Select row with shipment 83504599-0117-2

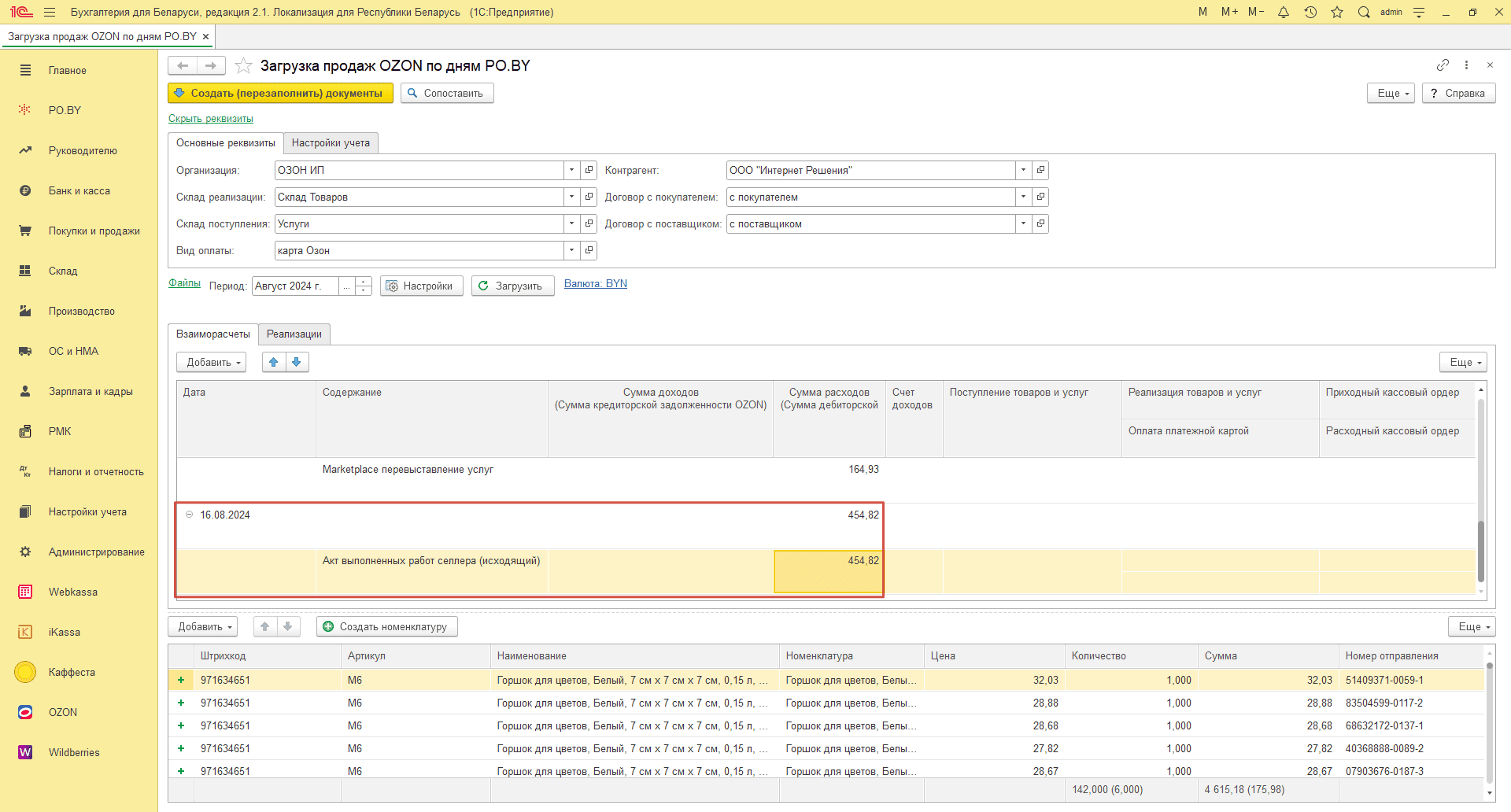click(x=826, y=703)
